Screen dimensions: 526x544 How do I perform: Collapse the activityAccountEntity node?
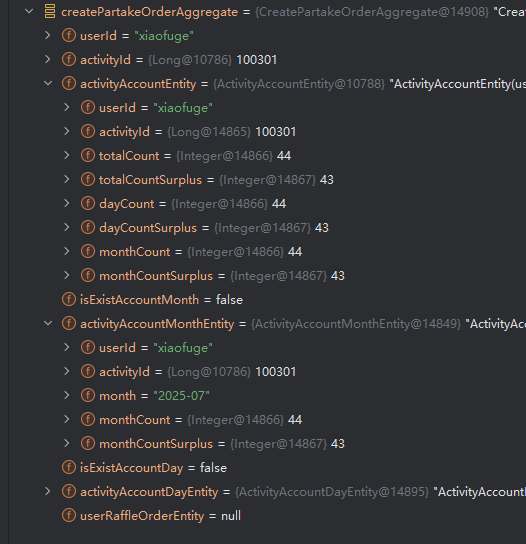(x=48, y=83)
